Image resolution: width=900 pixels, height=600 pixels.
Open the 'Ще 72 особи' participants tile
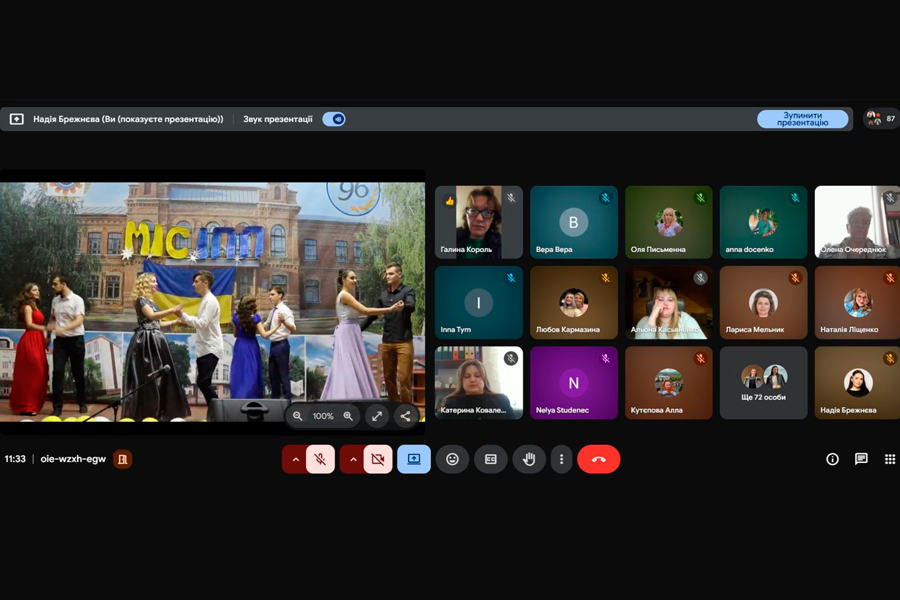764,383
